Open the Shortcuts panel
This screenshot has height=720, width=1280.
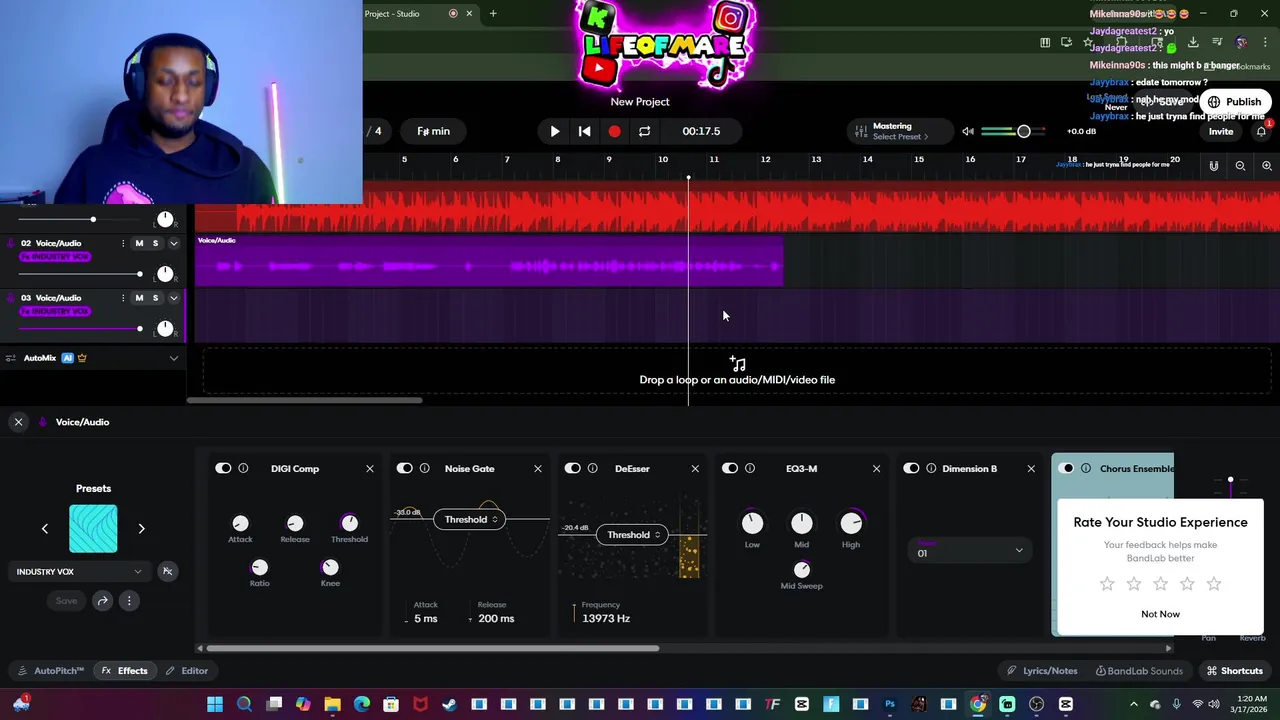[x=1235, y=671]
